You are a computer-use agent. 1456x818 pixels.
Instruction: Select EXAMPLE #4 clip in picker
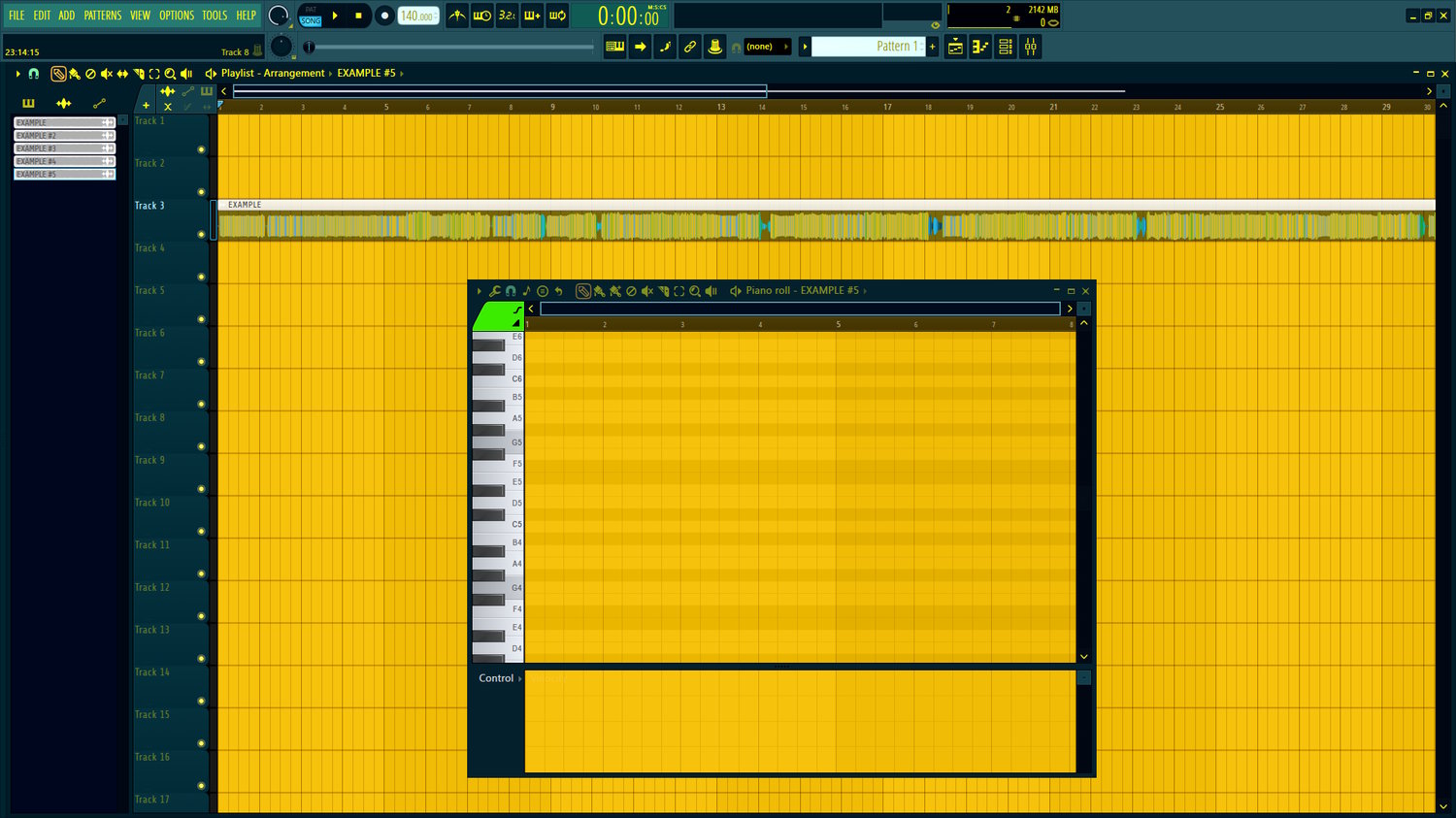pos(65,161)
